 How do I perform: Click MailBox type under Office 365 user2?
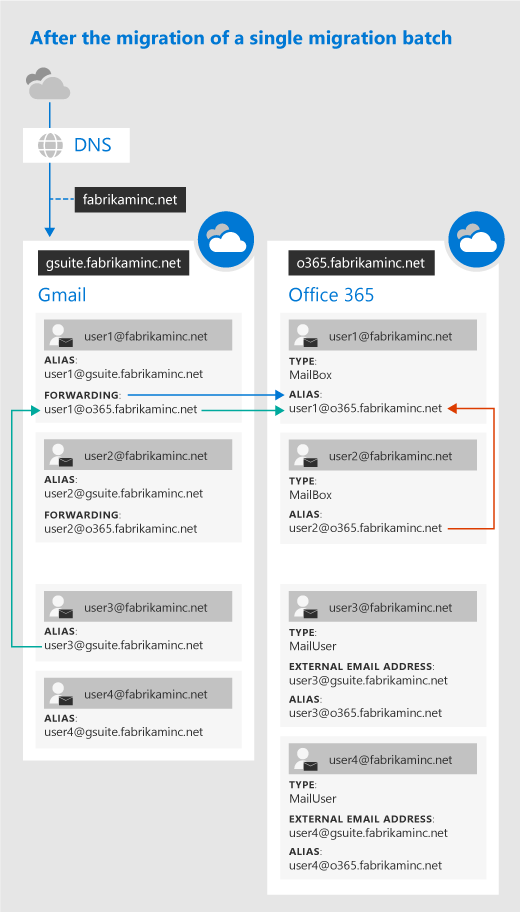click(x=311, y=495)
